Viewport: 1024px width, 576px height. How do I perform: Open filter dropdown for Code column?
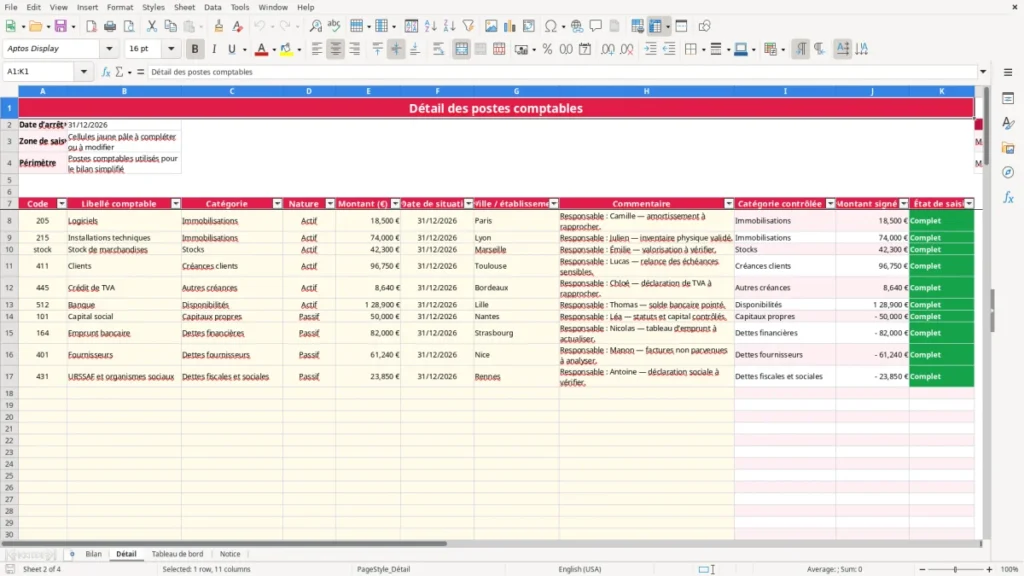[x=61, y=204]
